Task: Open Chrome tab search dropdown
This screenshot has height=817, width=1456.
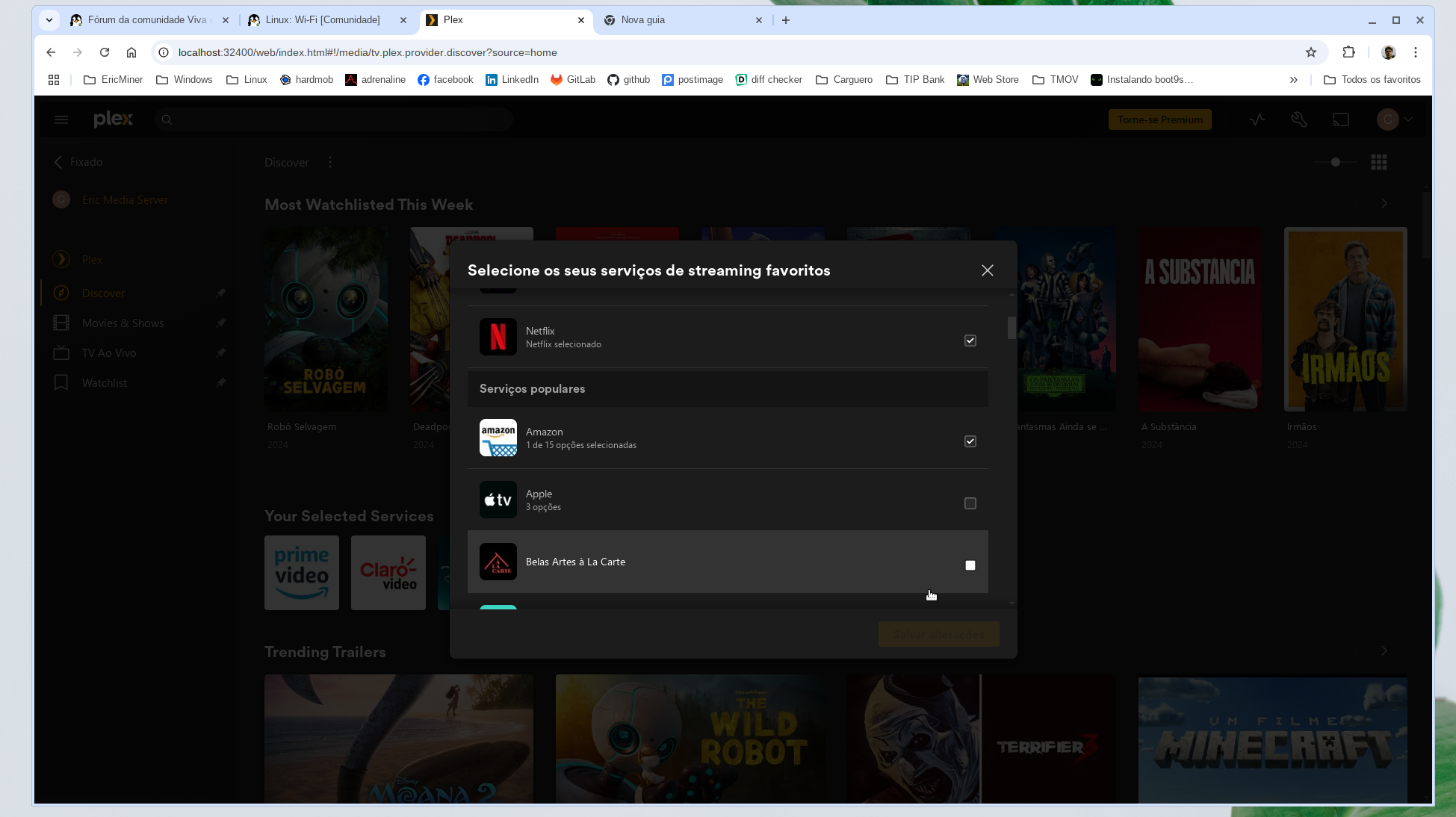Action: tap(49, 20)
